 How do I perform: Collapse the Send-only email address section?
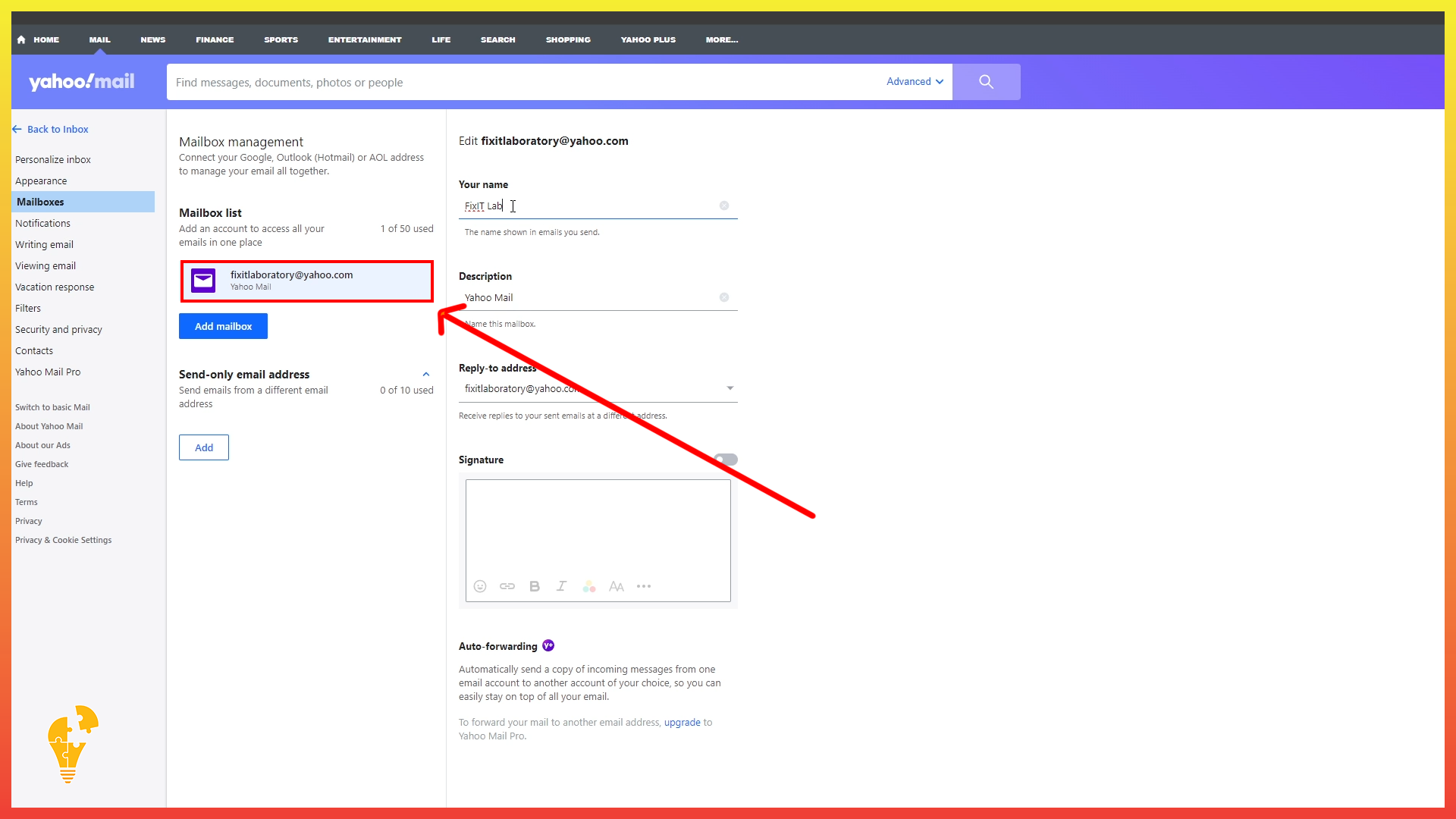[426, 375]
